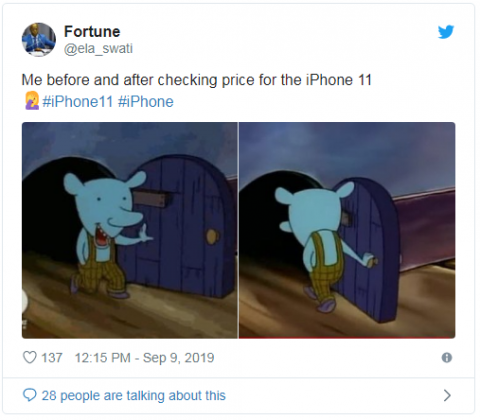480x420 pixels.
Task: View the left meme image of smiling elephant
Action: pyautogui.click(x=130, y=230)
